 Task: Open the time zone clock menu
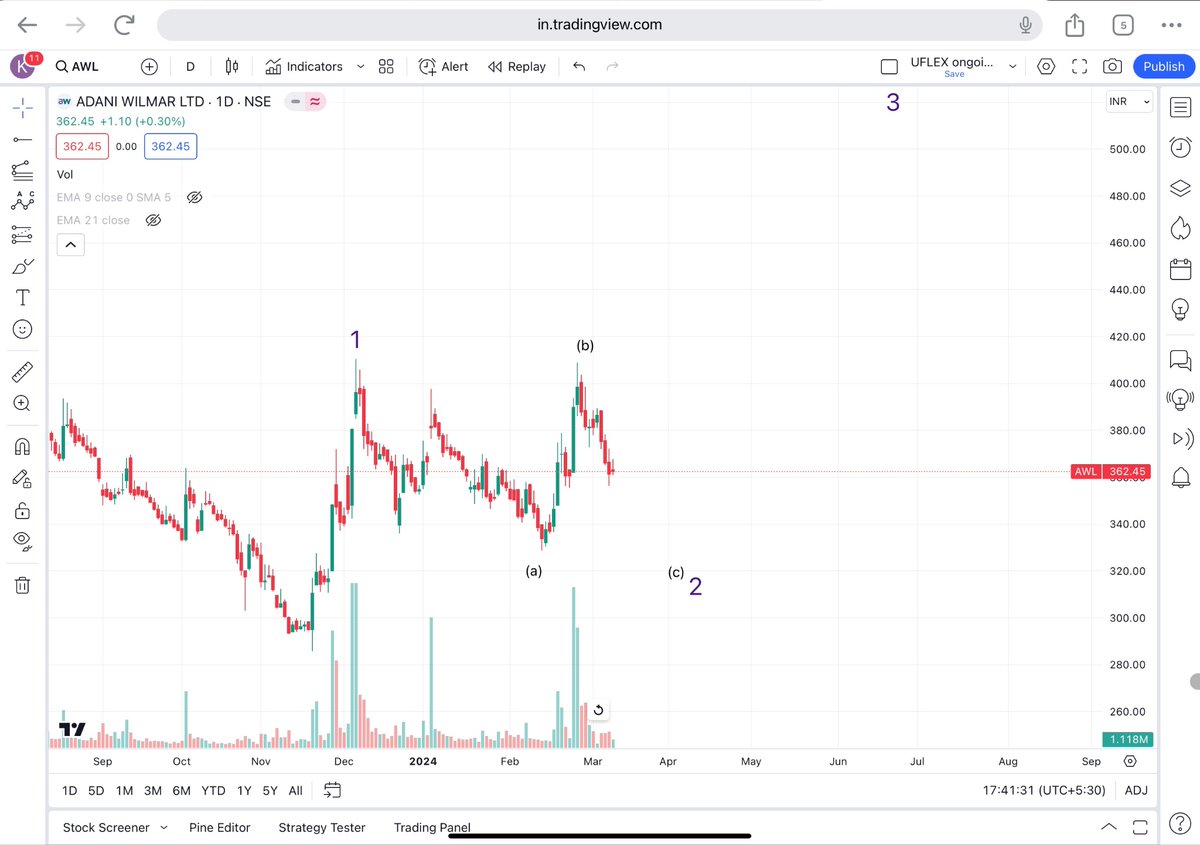(1046, 790)
